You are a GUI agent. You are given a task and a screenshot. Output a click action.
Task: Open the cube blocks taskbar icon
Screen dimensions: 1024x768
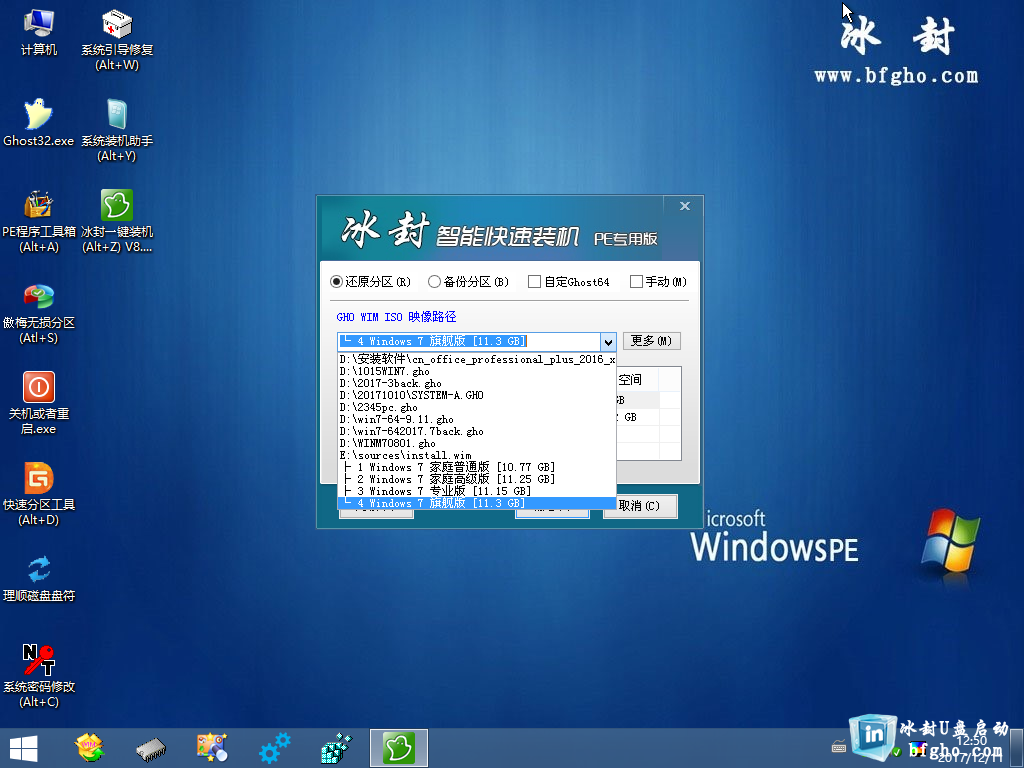[x=336, y=748]
